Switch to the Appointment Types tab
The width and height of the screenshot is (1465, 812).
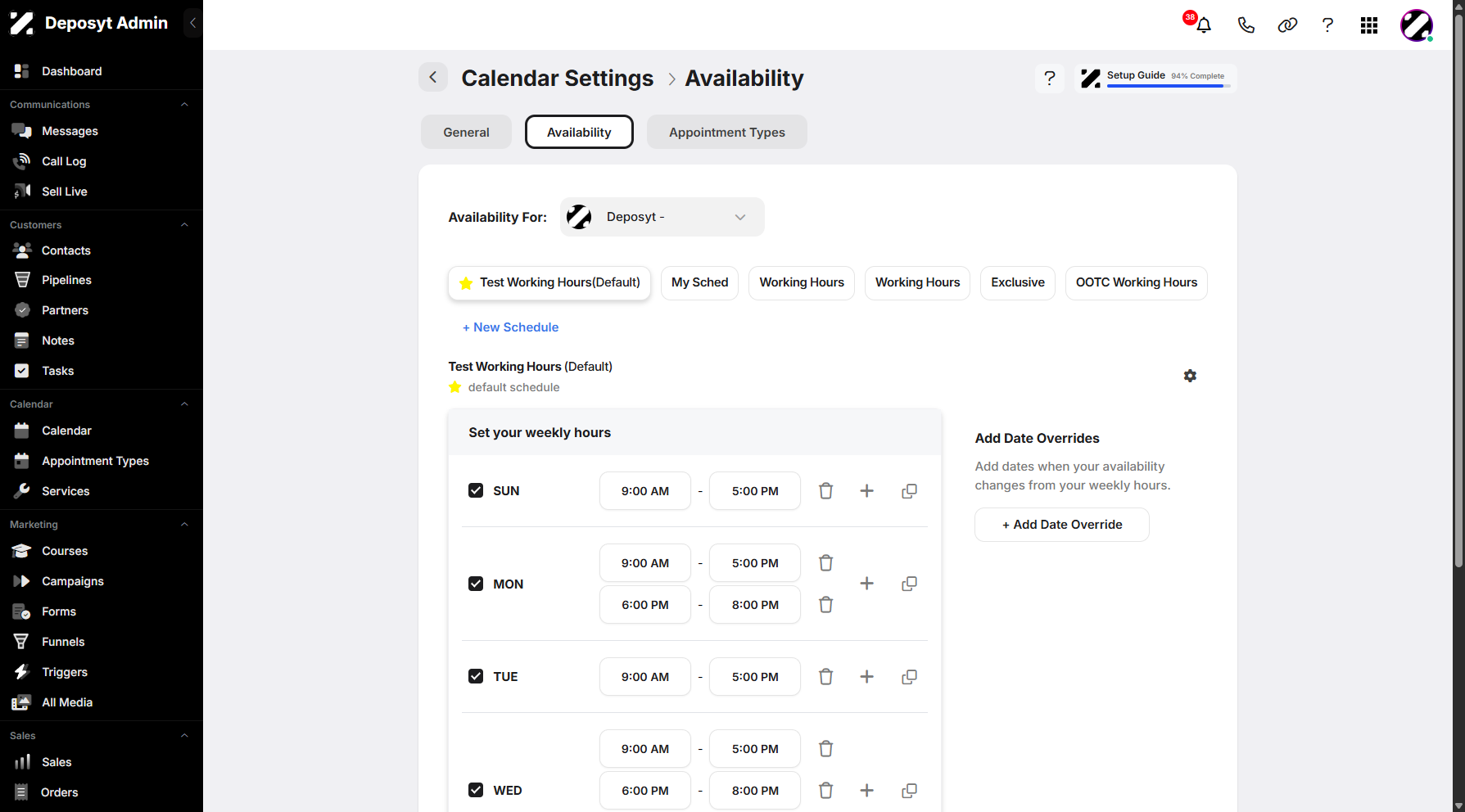727,132
